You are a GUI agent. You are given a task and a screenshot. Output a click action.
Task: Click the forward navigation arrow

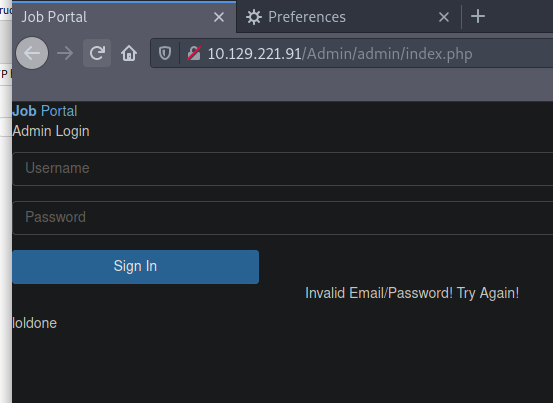tap(65, 53)
